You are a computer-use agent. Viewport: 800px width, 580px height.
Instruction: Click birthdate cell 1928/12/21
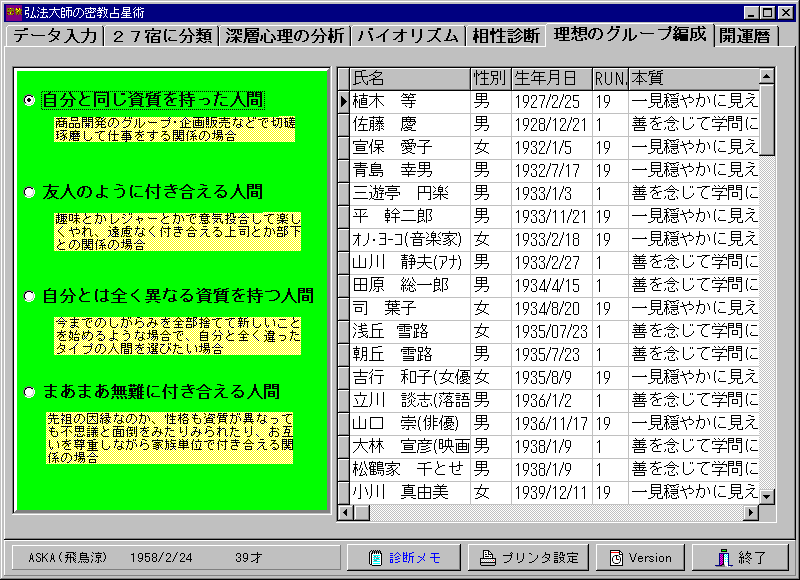(x=552, y=124)
